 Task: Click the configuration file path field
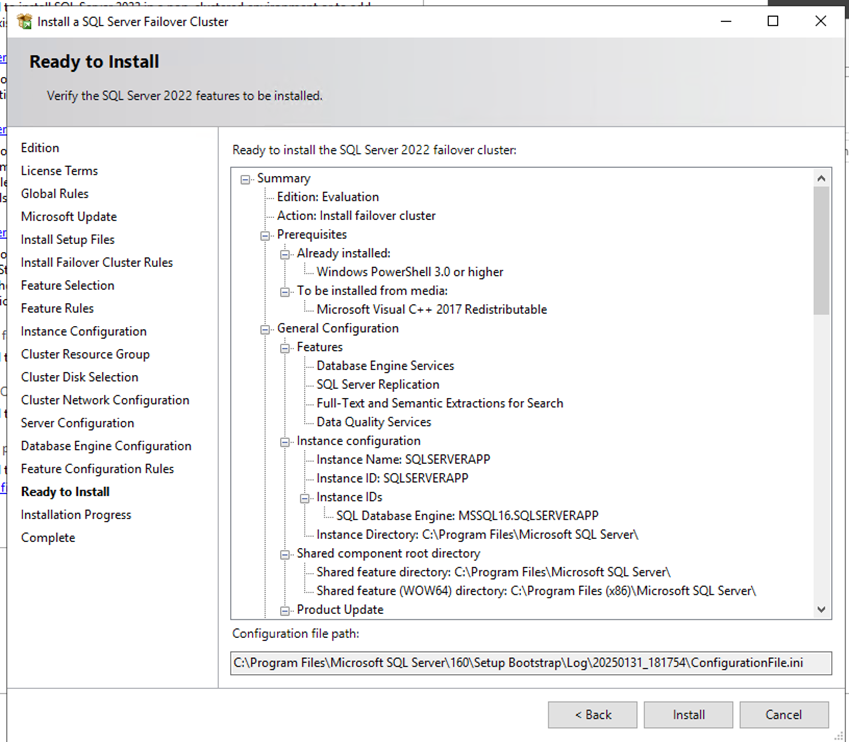(531, 663)
